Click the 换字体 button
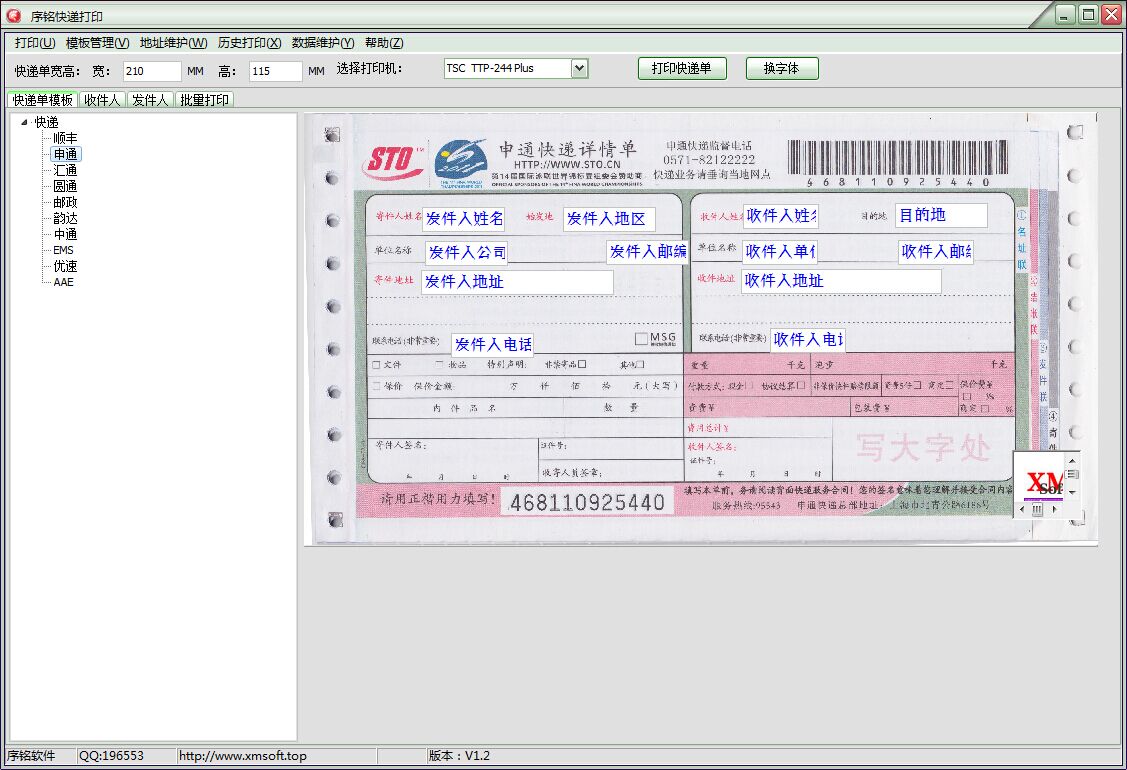The image size is (1127, 770). [x=781, y=68]
